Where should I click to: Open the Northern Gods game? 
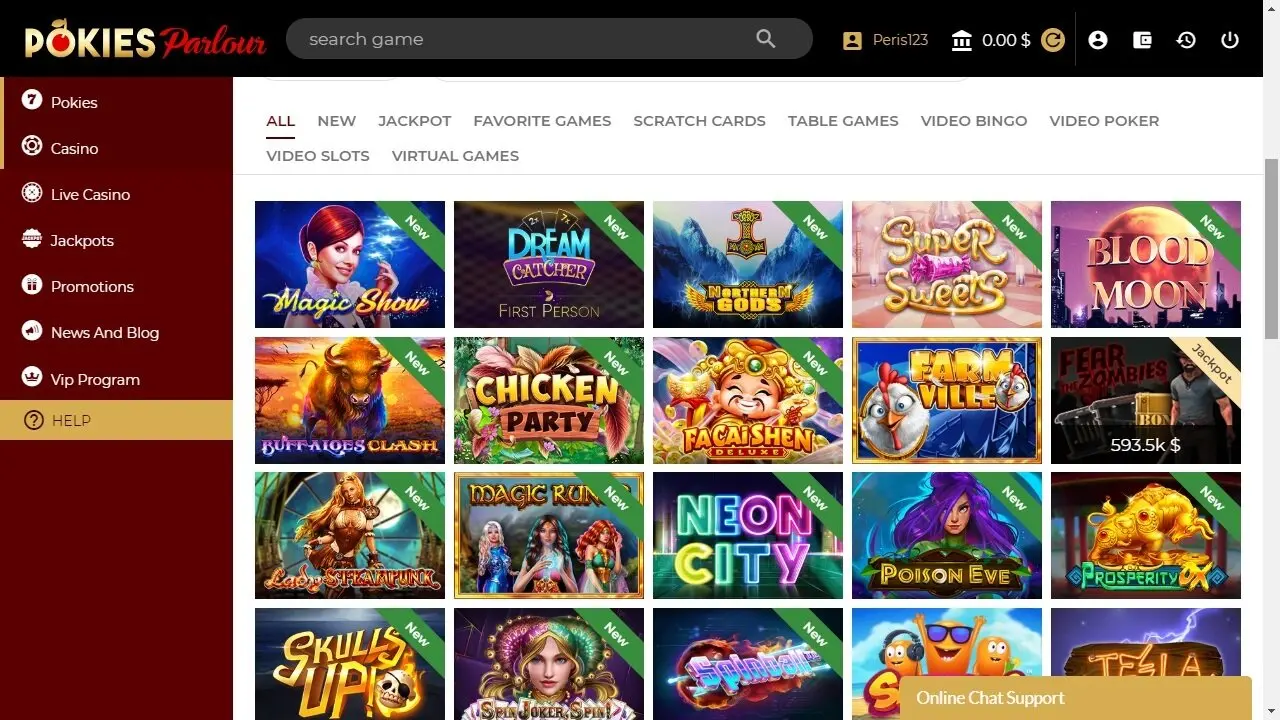(x=748, y=264)
